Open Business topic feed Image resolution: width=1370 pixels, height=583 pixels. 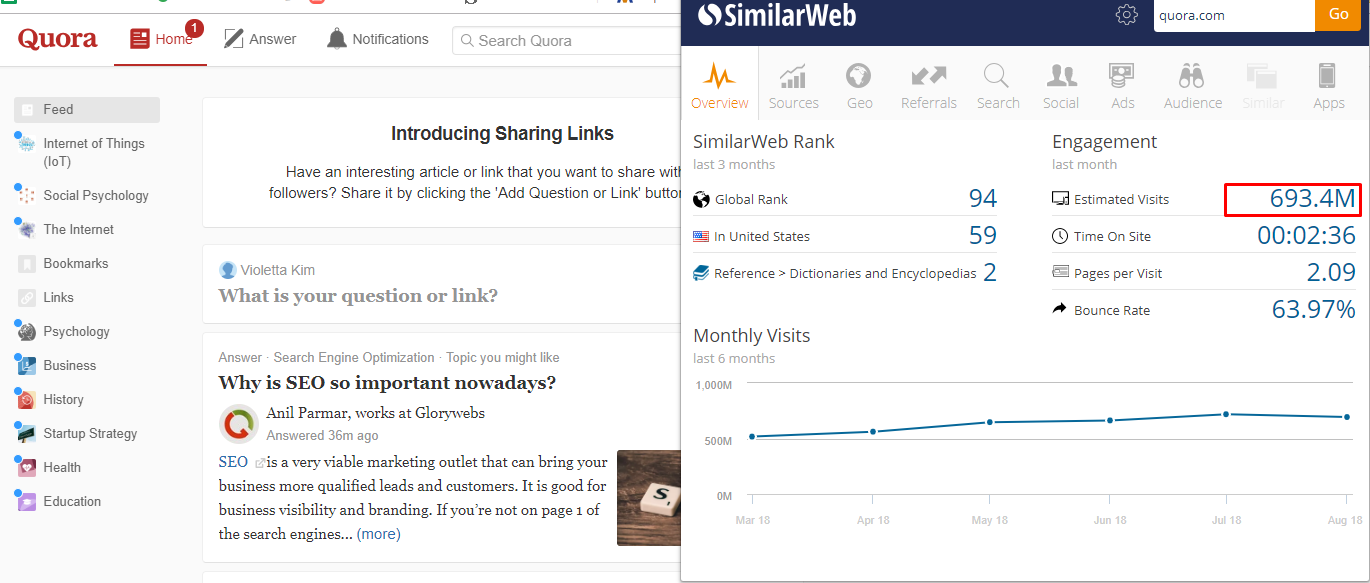pyautogui.click(x=70, y=366)
